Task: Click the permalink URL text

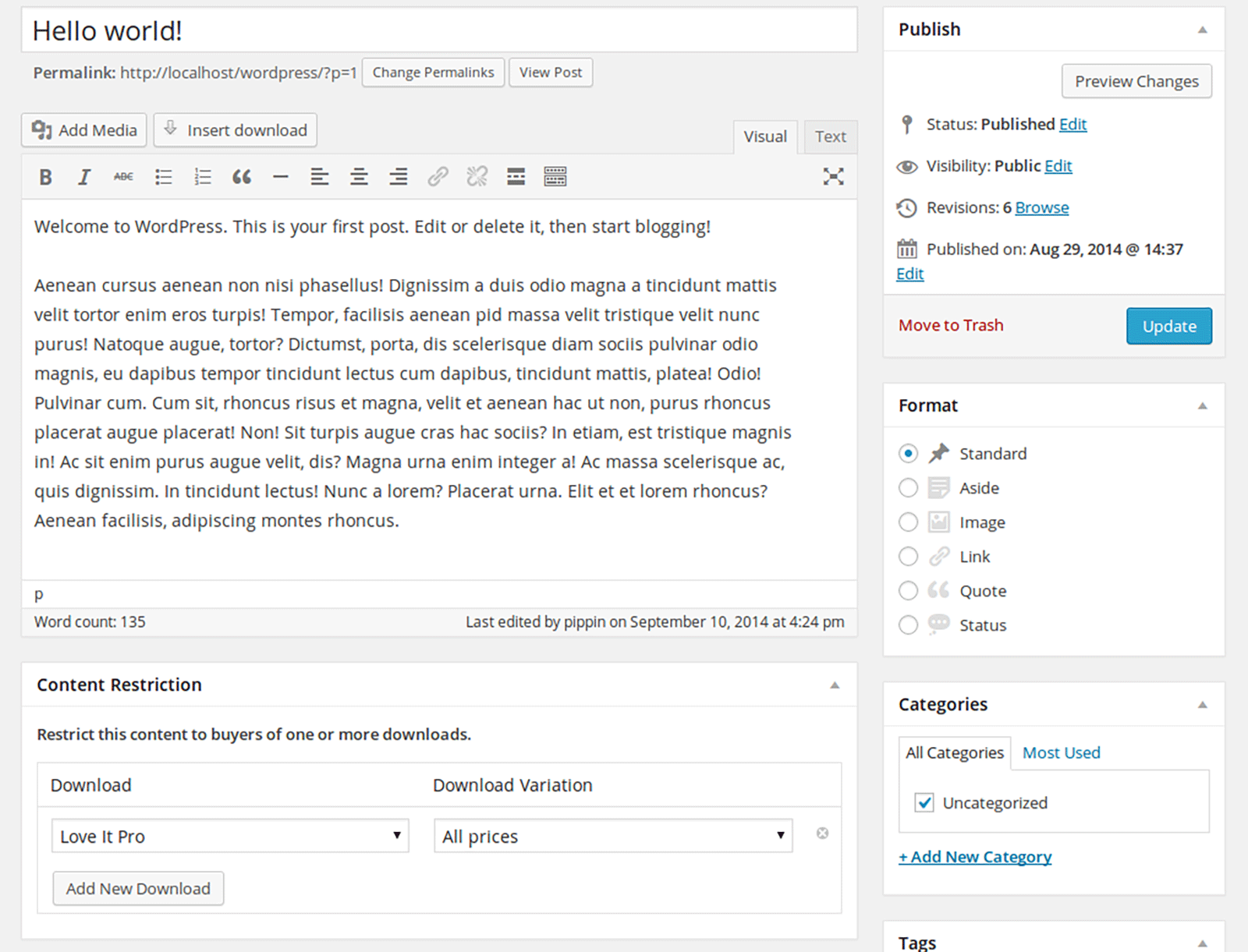Action: click(x=239, y=73)
